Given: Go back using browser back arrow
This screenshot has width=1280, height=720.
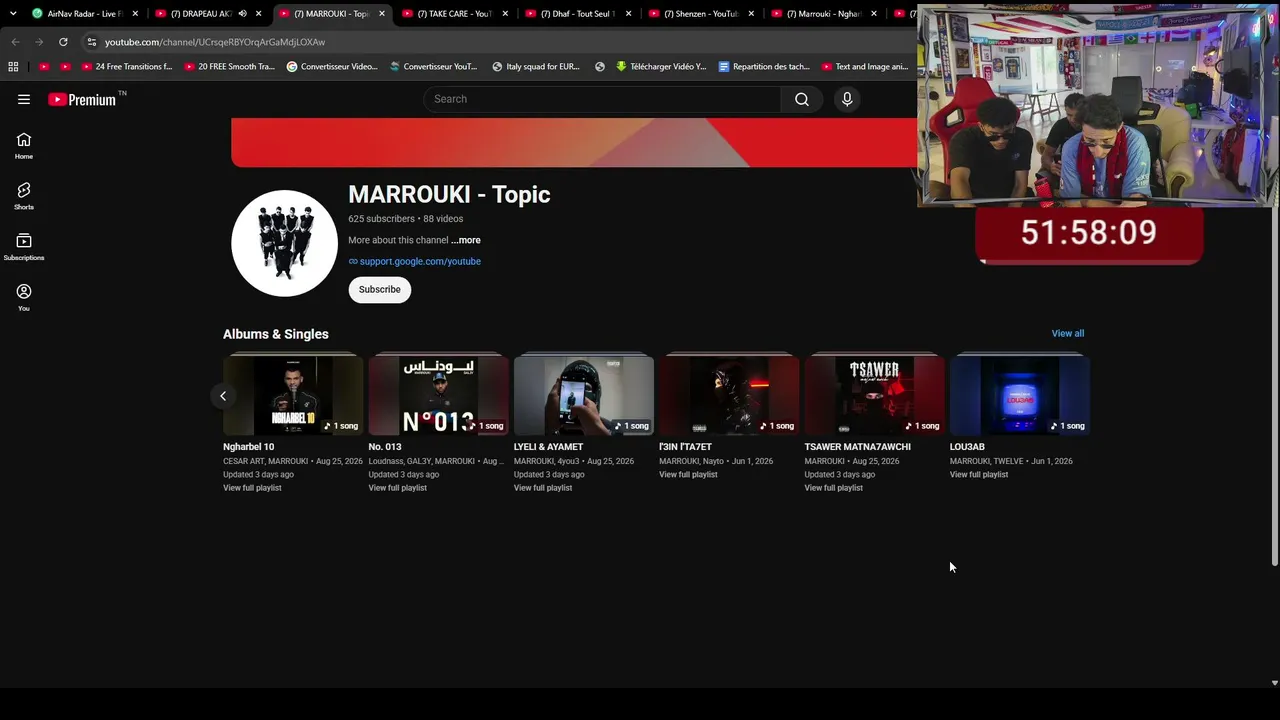Looking at the screenshot, I should (15, 42).
